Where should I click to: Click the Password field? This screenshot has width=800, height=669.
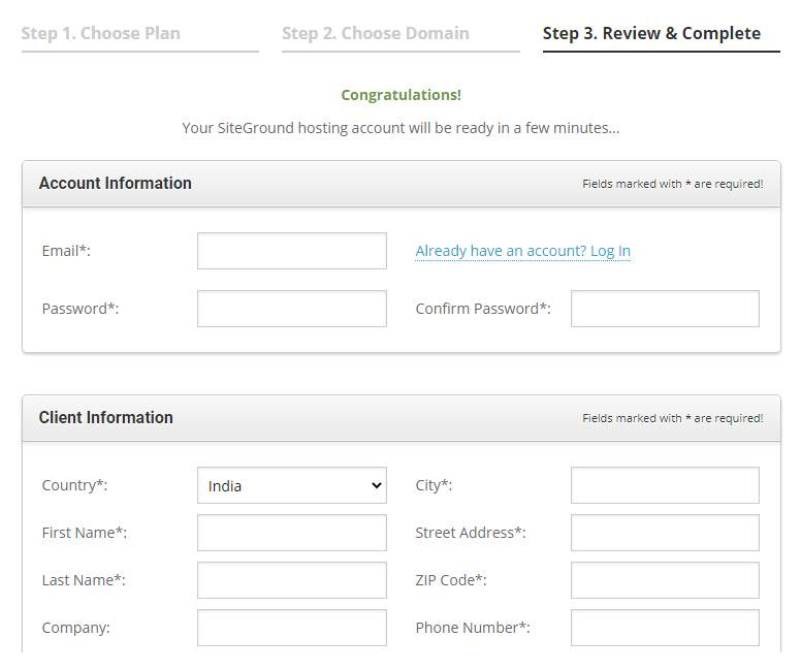point(292,308)
